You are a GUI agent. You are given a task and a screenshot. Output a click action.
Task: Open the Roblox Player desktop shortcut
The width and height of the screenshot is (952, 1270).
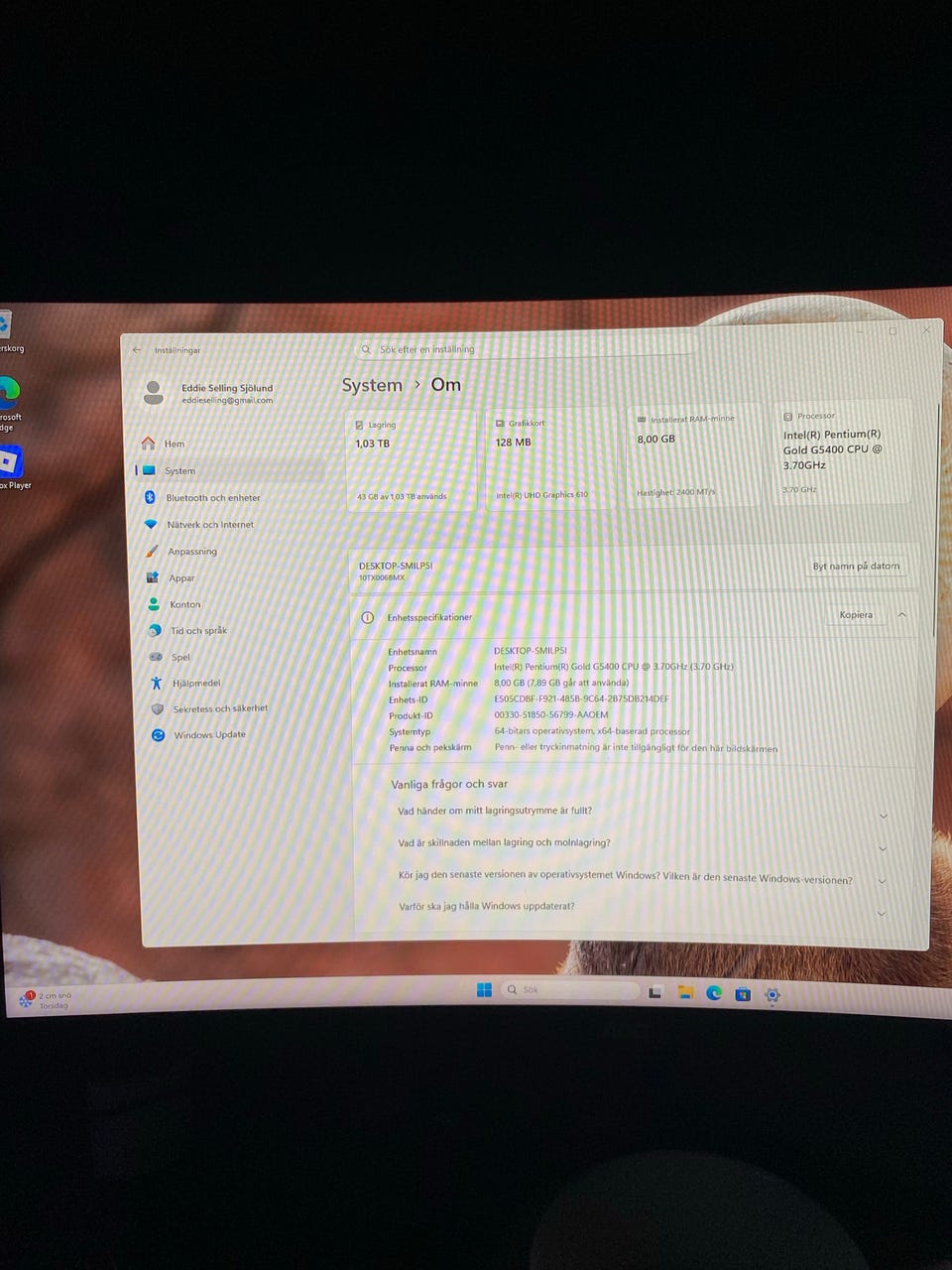[x=12, y=466]
